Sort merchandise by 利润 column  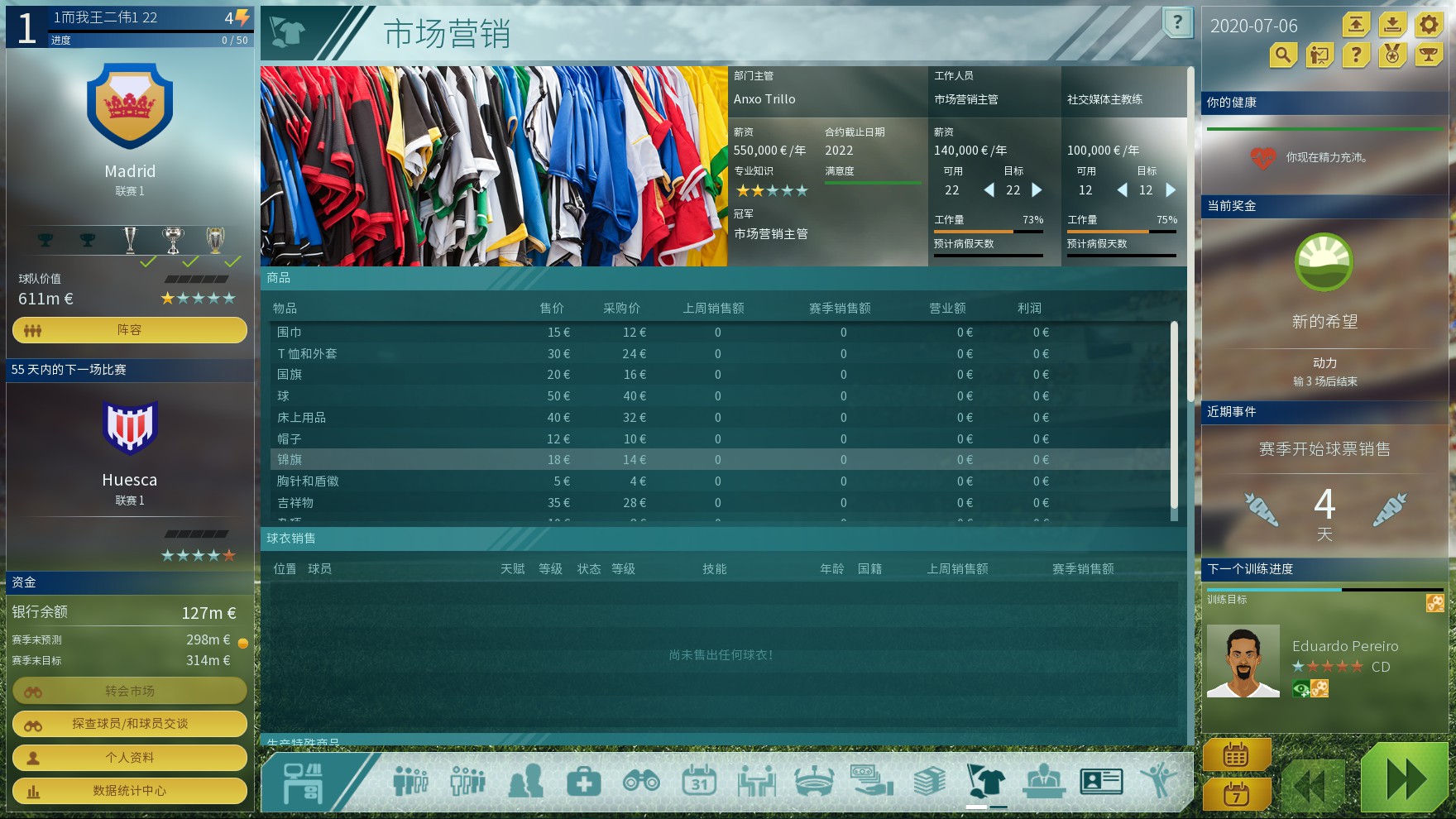click(x=1029, y=309)
